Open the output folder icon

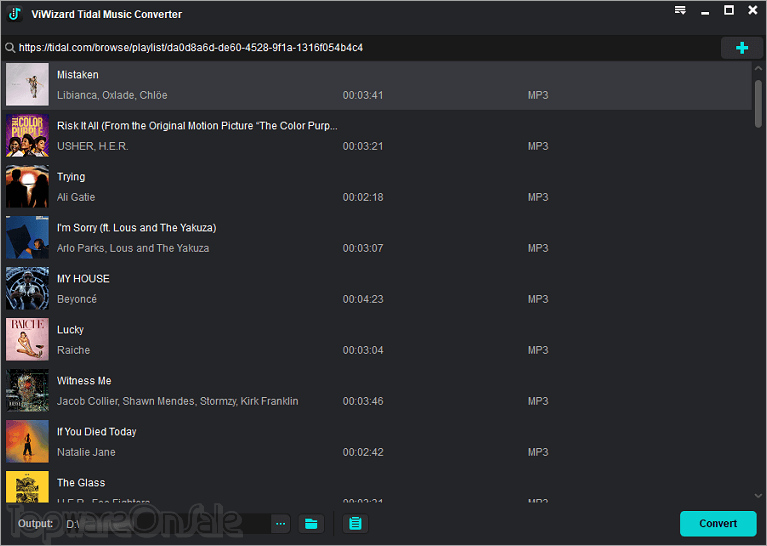311,523
